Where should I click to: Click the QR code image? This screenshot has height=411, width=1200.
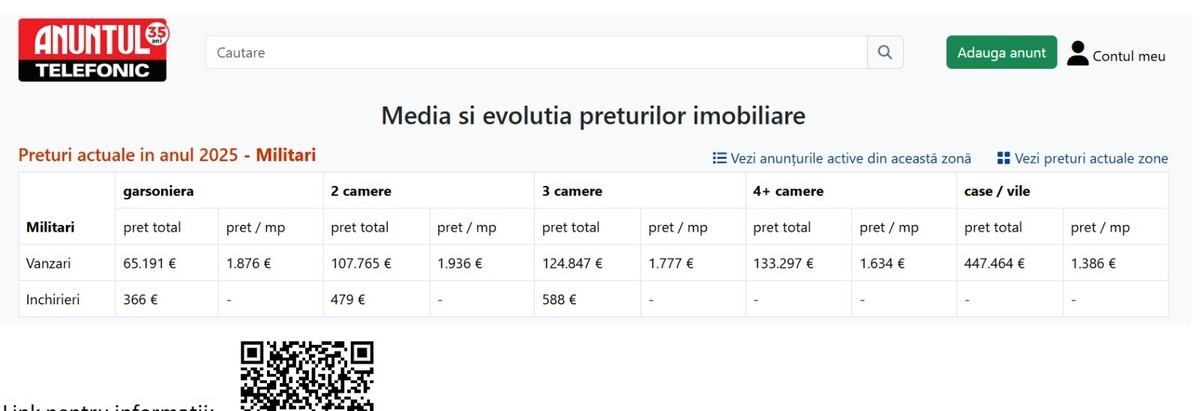point(307,375)
